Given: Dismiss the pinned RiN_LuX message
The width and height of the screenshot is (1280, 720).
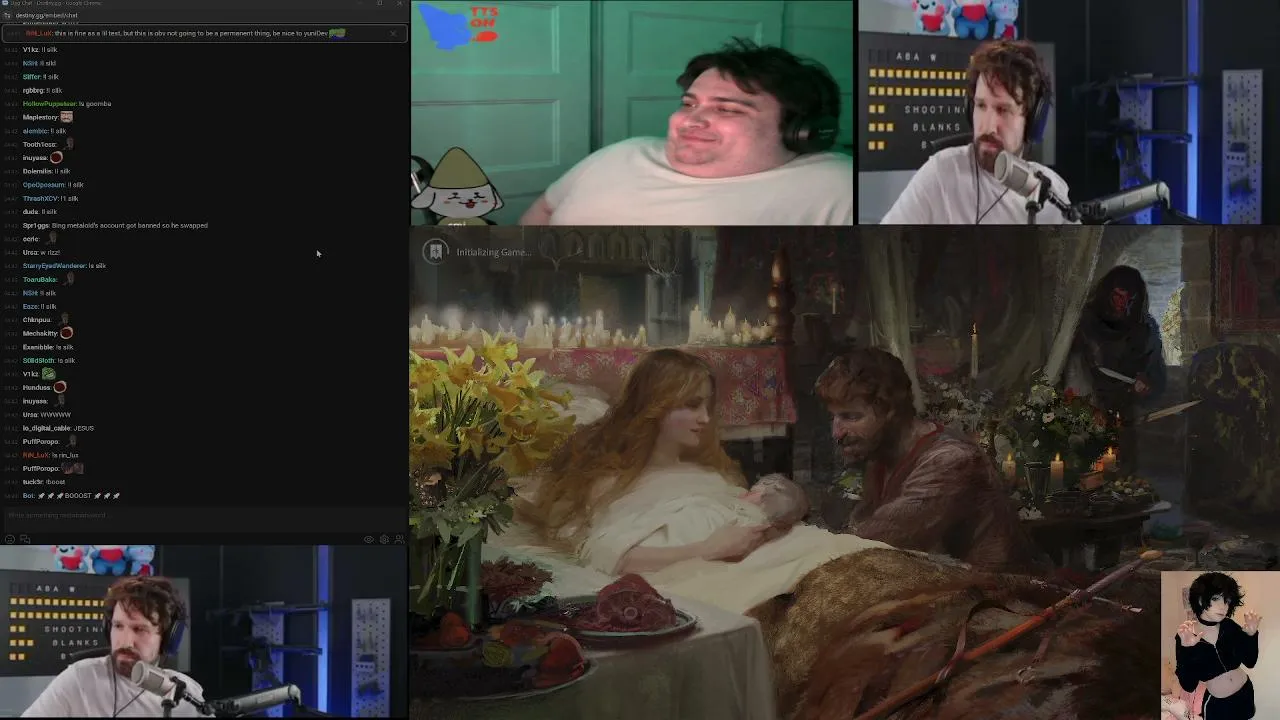Looking at the screenshot, I should (393, 33).
